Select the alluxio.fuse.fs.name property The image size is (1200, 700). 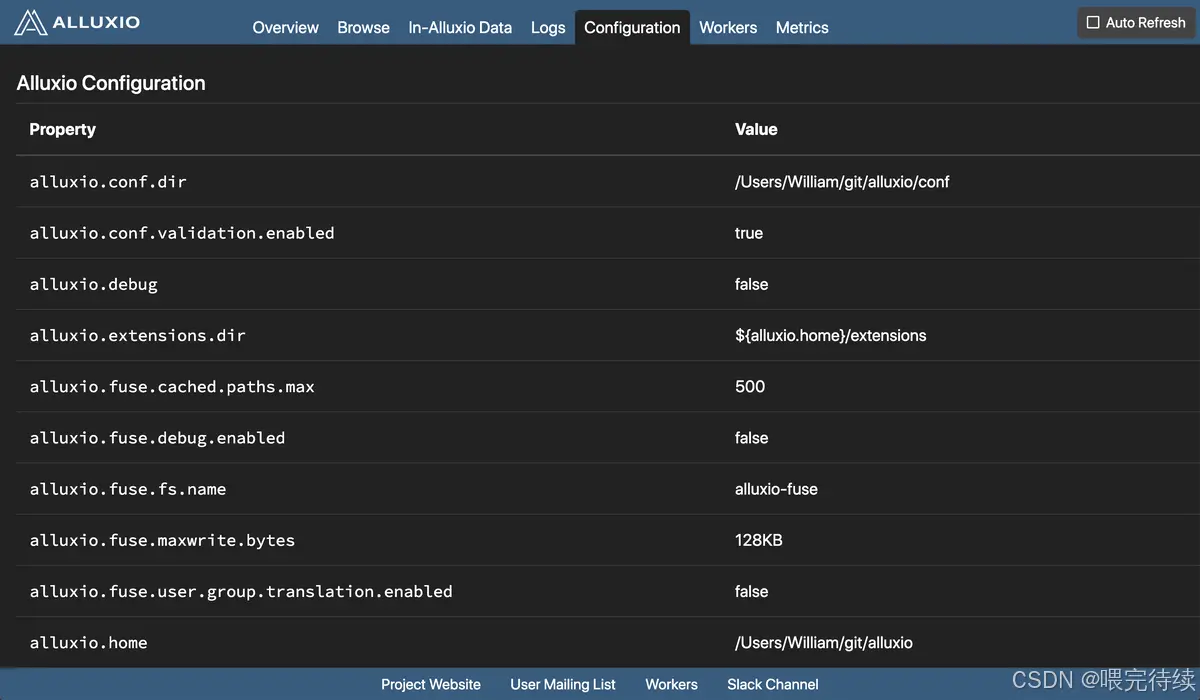coord(128,489)
